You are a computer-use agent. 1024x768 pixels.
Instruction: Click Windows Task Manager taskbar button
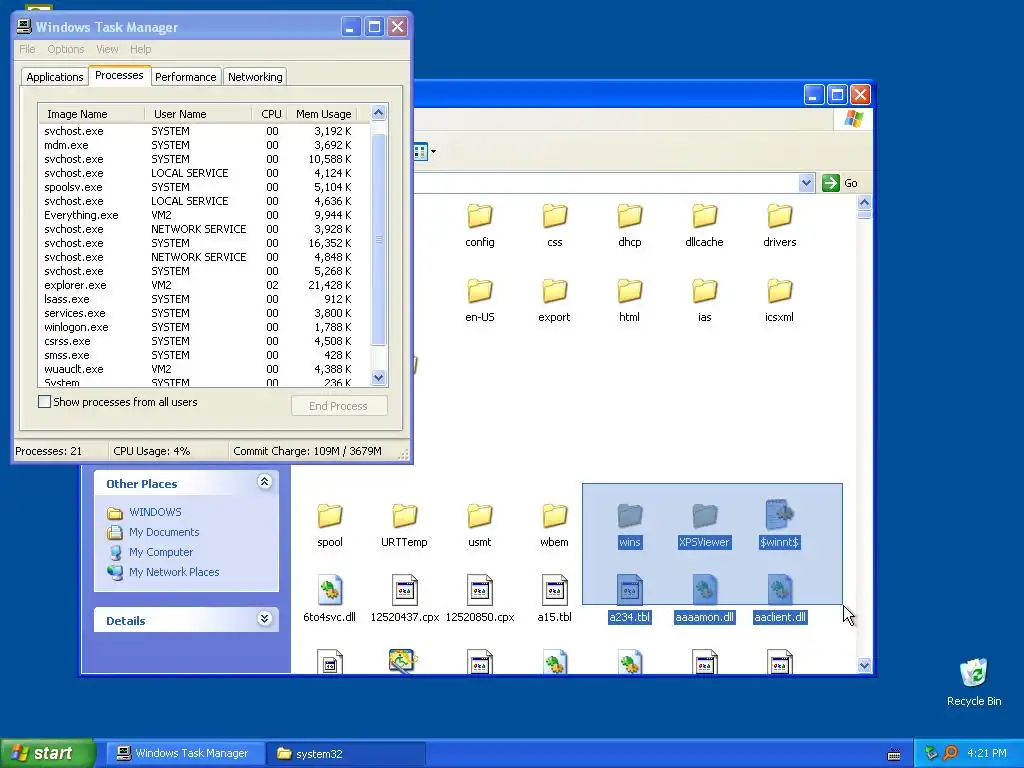pos(185,754)
